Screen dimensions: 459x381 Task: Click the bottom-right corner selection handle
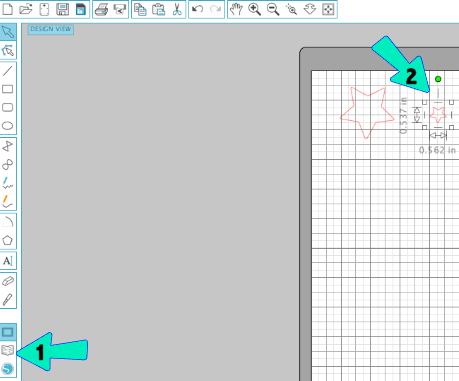(x=451, y=127)
